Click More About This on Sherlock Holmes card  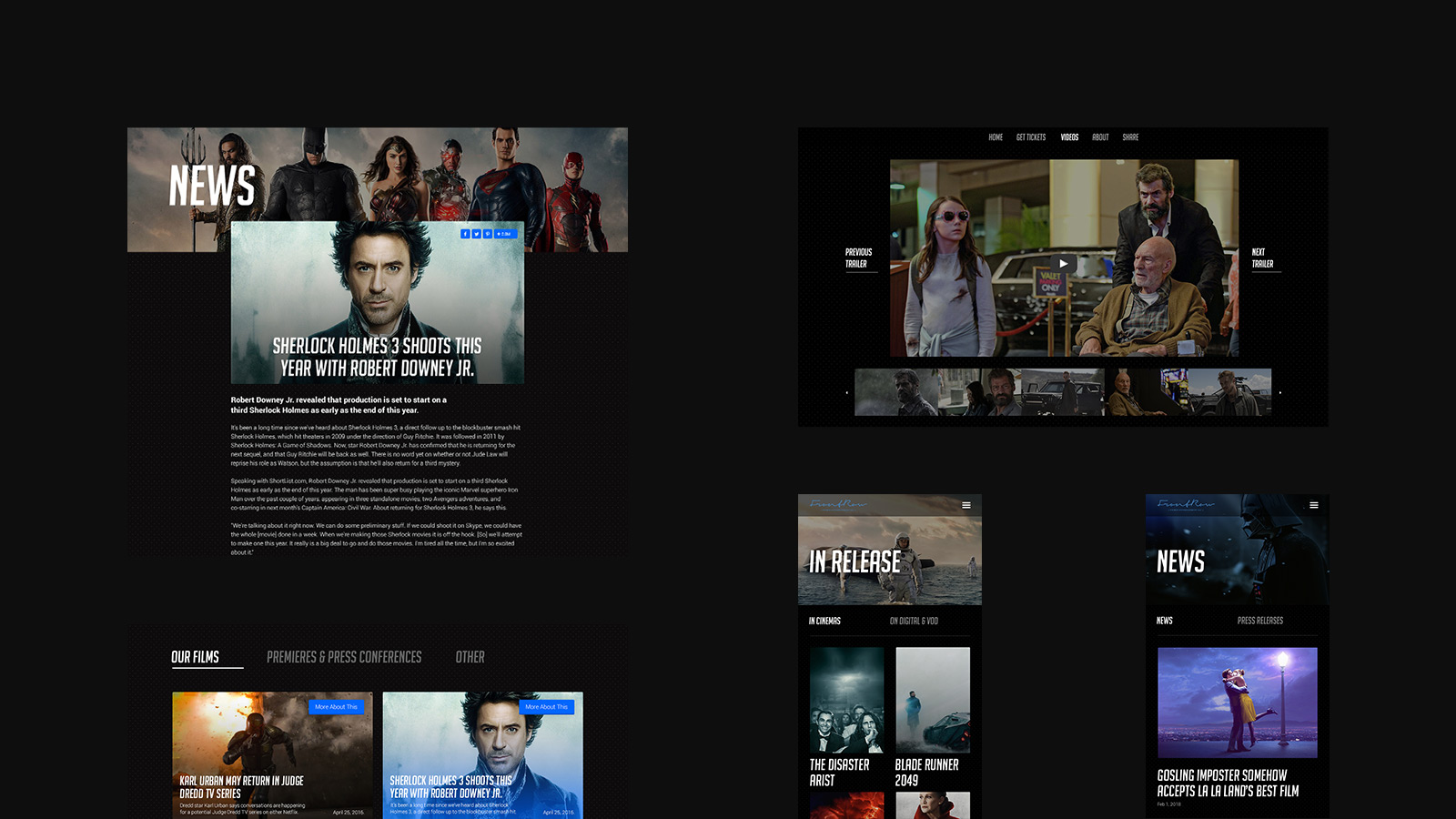pos(546,707)
